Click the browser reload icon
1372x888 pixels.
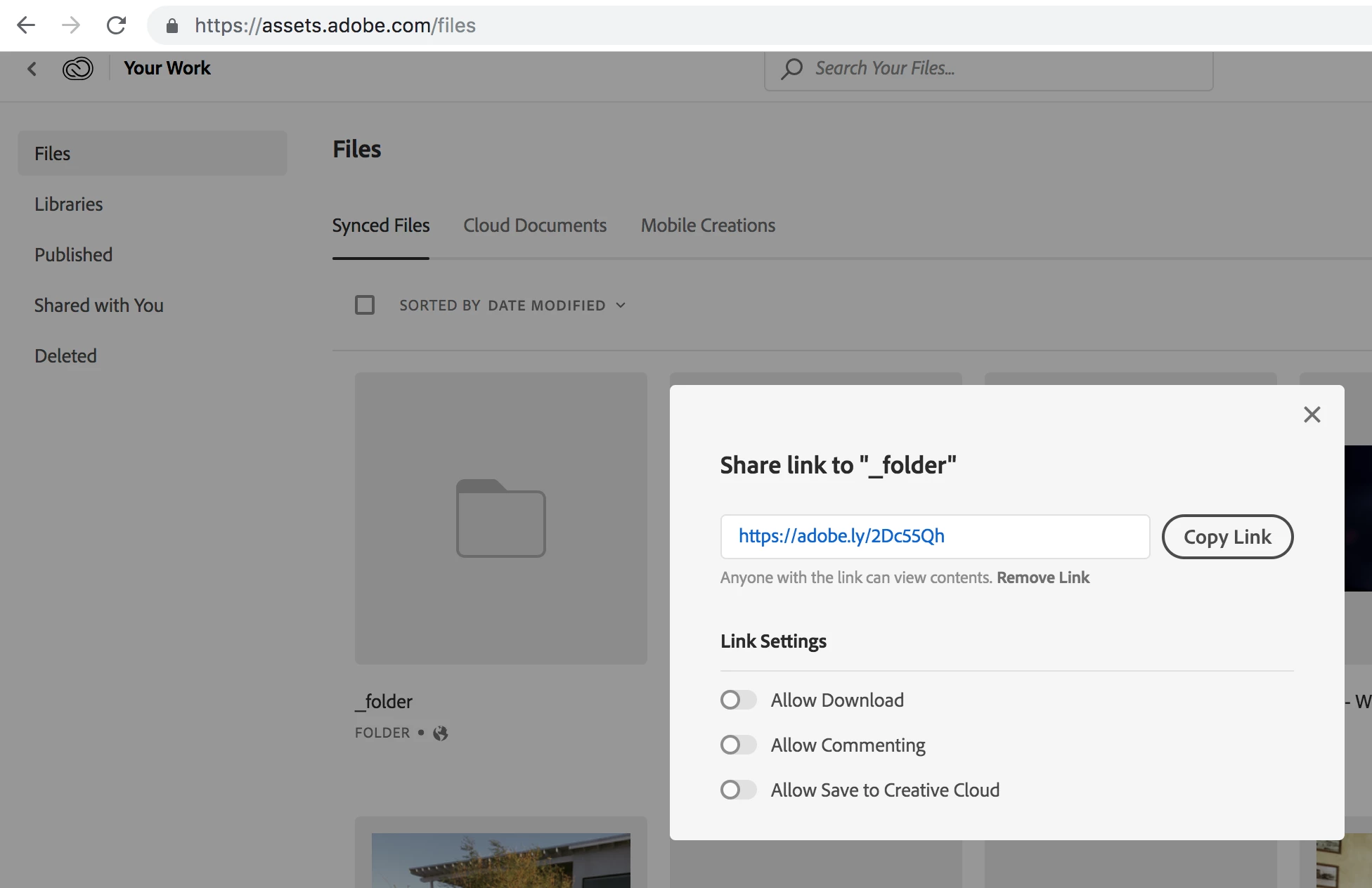point(116,25)
